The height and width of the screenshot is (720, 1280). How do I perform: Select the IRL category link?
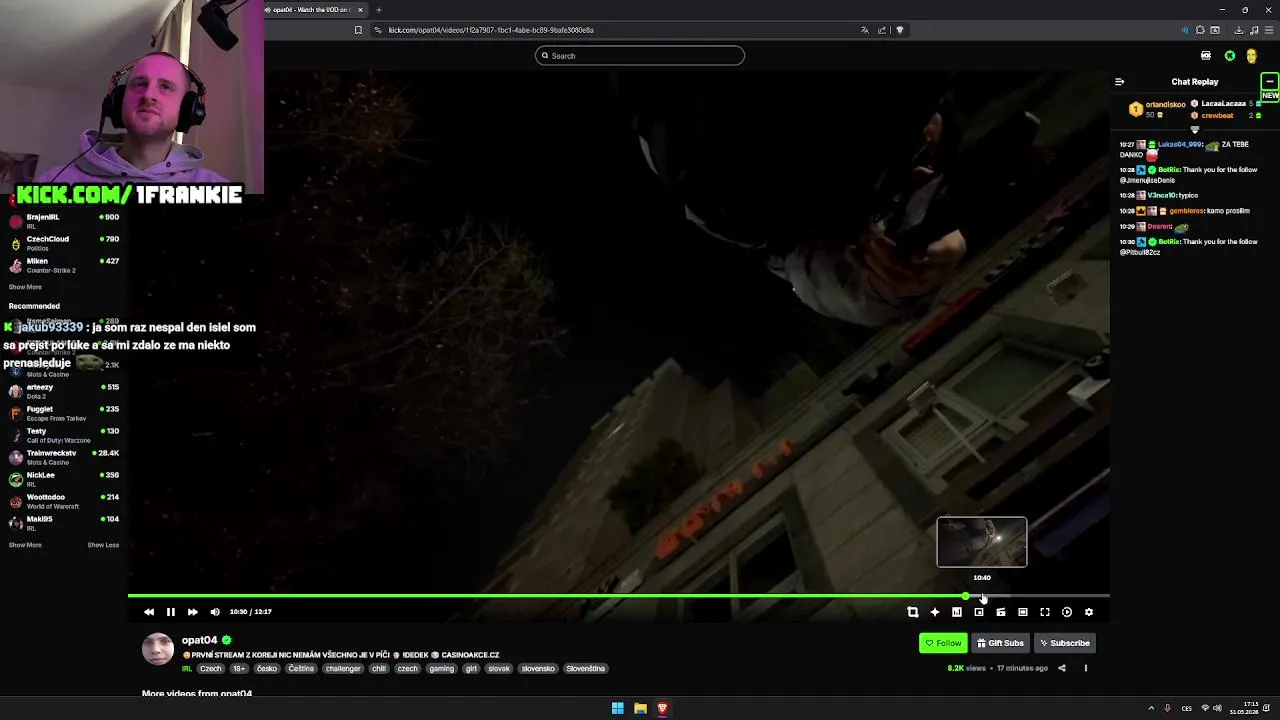[187, 668]
